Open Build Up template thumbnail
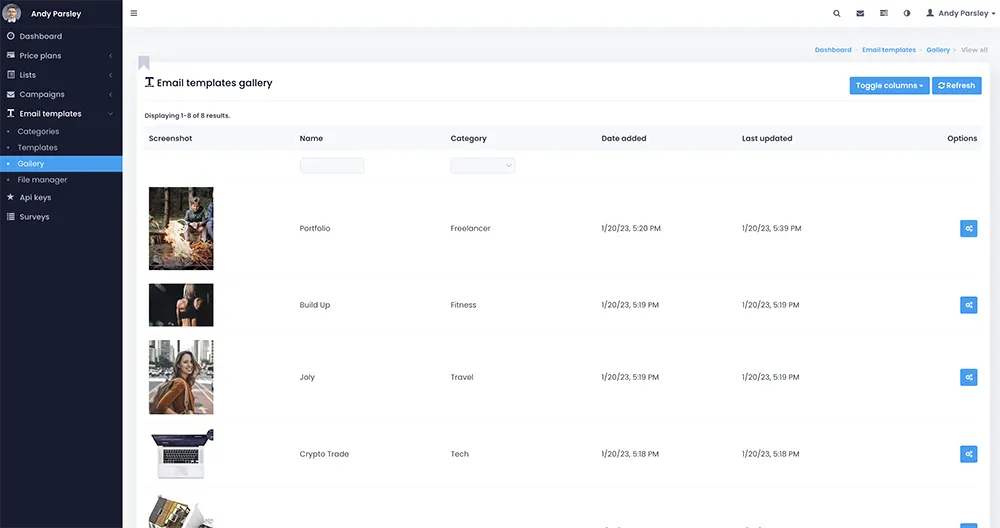 point(181,305)
